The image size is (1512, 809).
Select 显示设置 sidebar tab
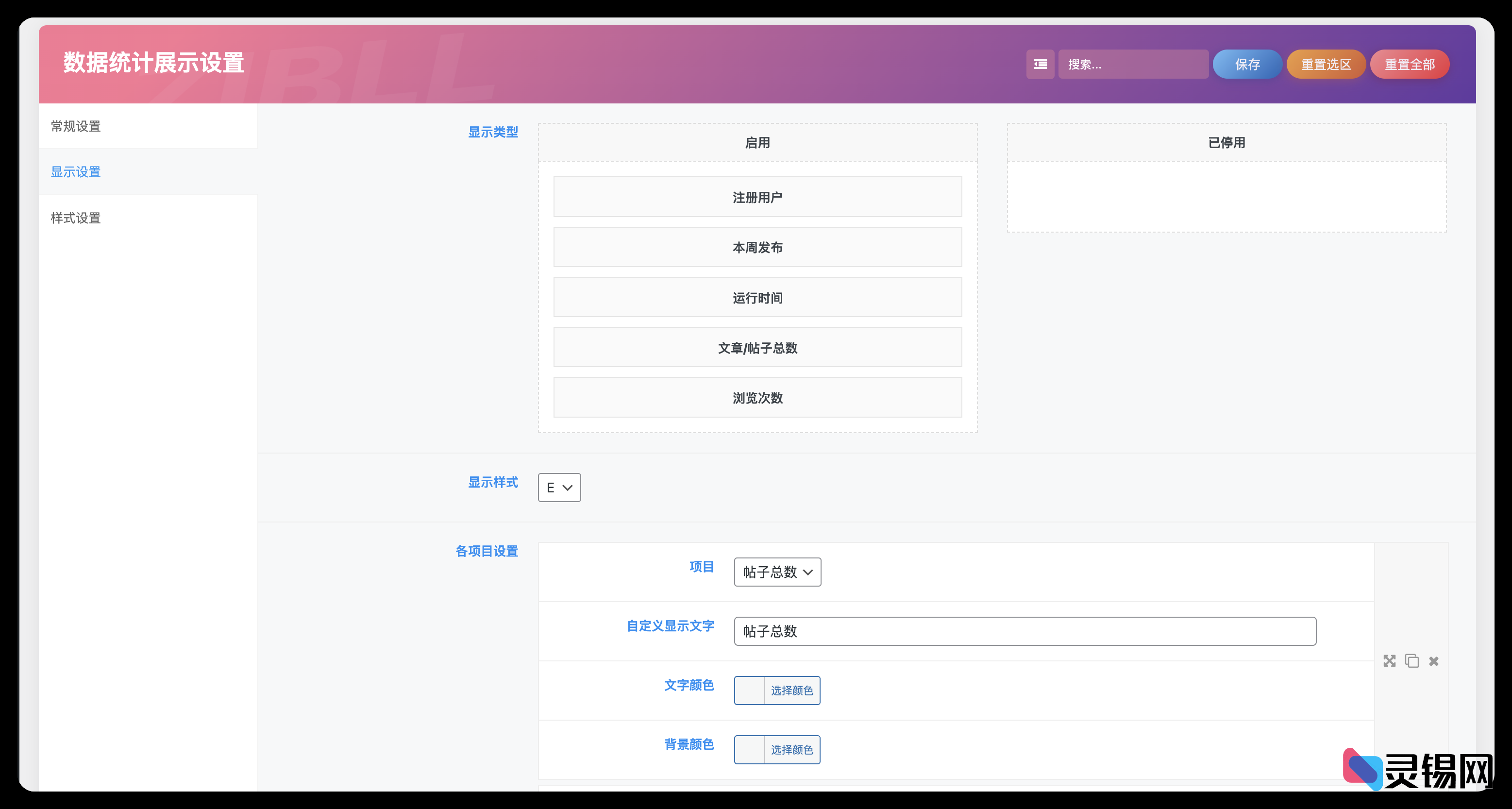(x=76, y=172)
